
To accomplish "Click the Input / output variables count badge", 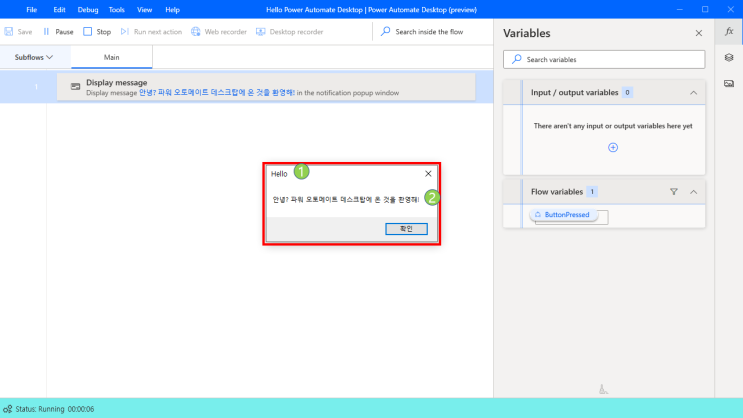I will (627, 92).
